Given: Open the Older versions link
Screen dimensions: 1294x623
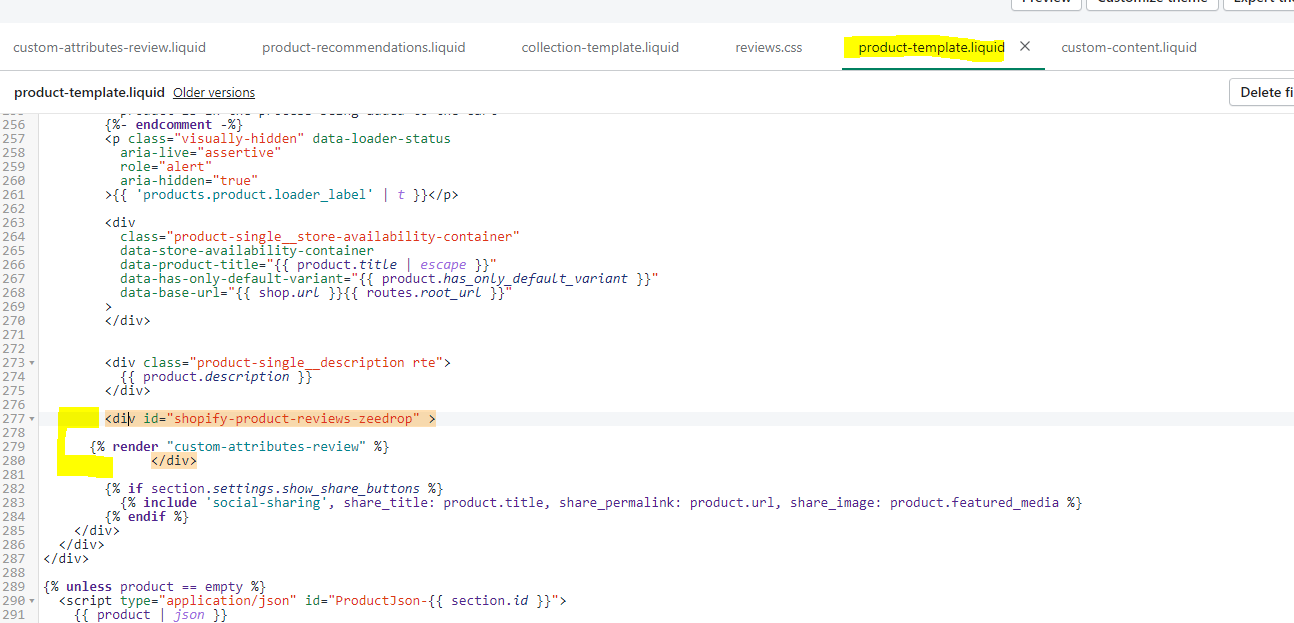Looking at the screenshot, I should [214, 92].
